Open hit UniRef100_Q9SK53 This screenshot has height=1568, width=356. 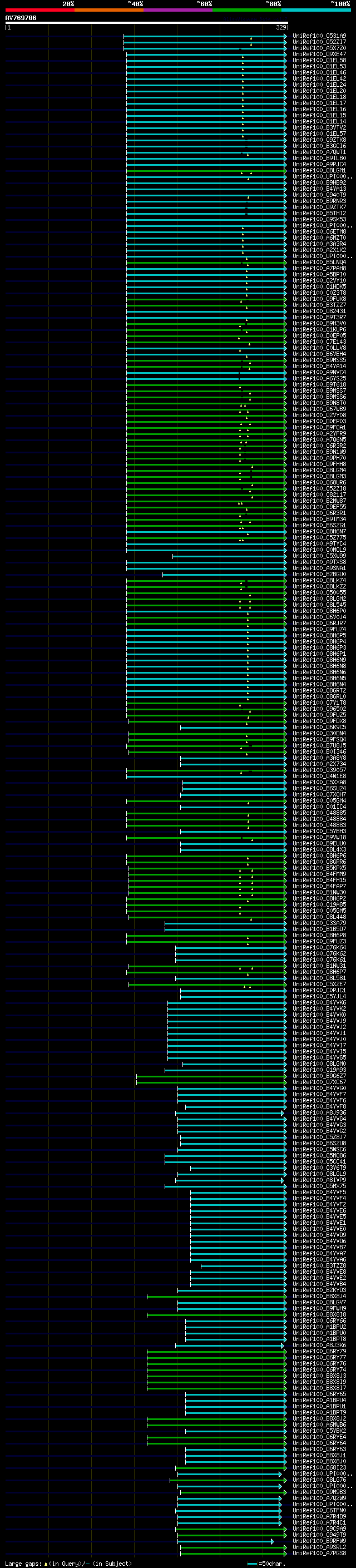tap(319, 219)
